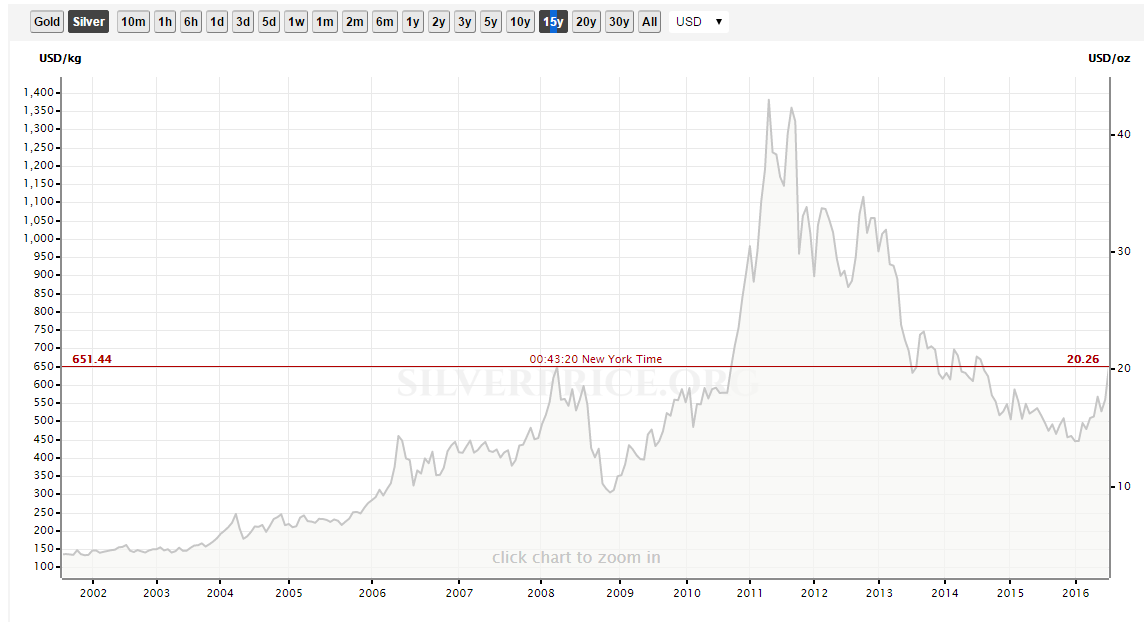Choose the 1h time range
The image size is (1144, 622).
pos(165,22)
